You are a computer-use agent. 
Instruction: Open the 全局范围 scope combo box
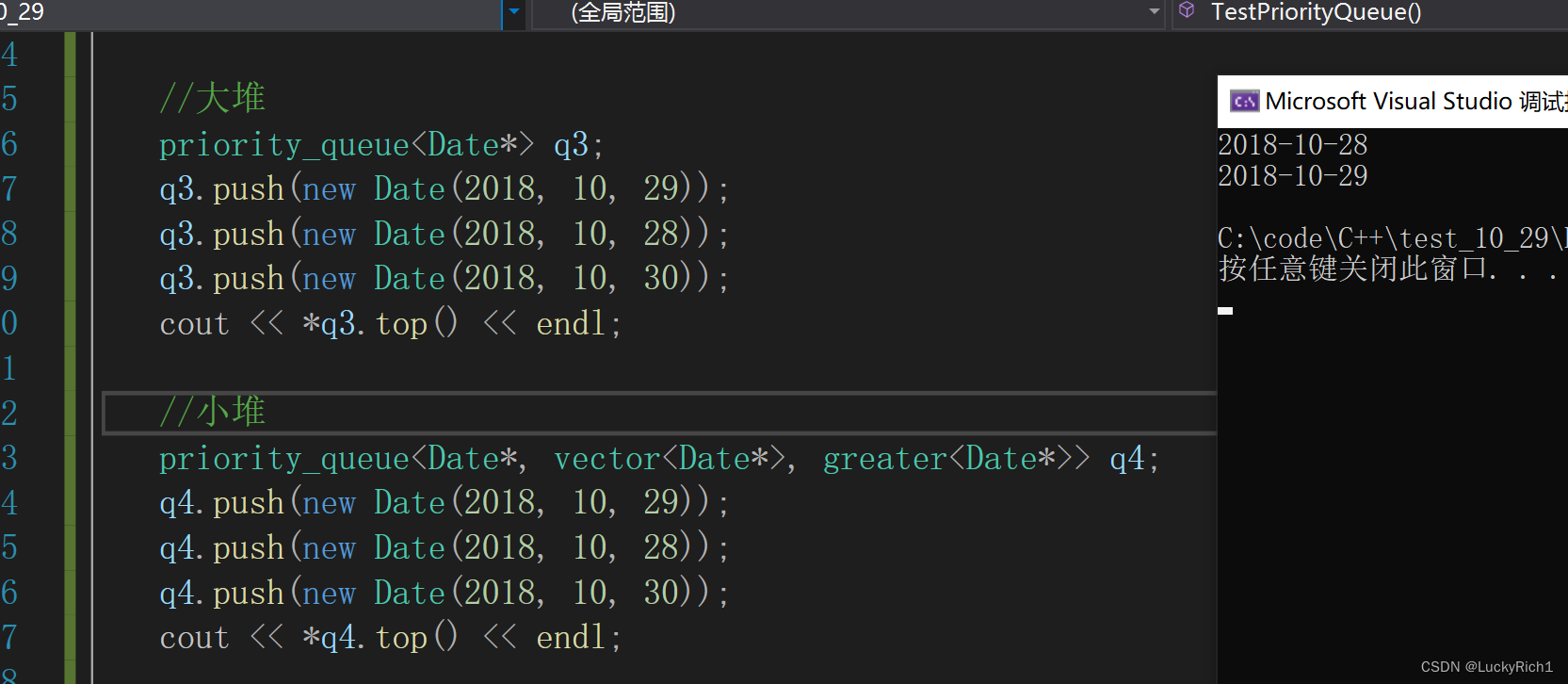(x=849, y=13)
